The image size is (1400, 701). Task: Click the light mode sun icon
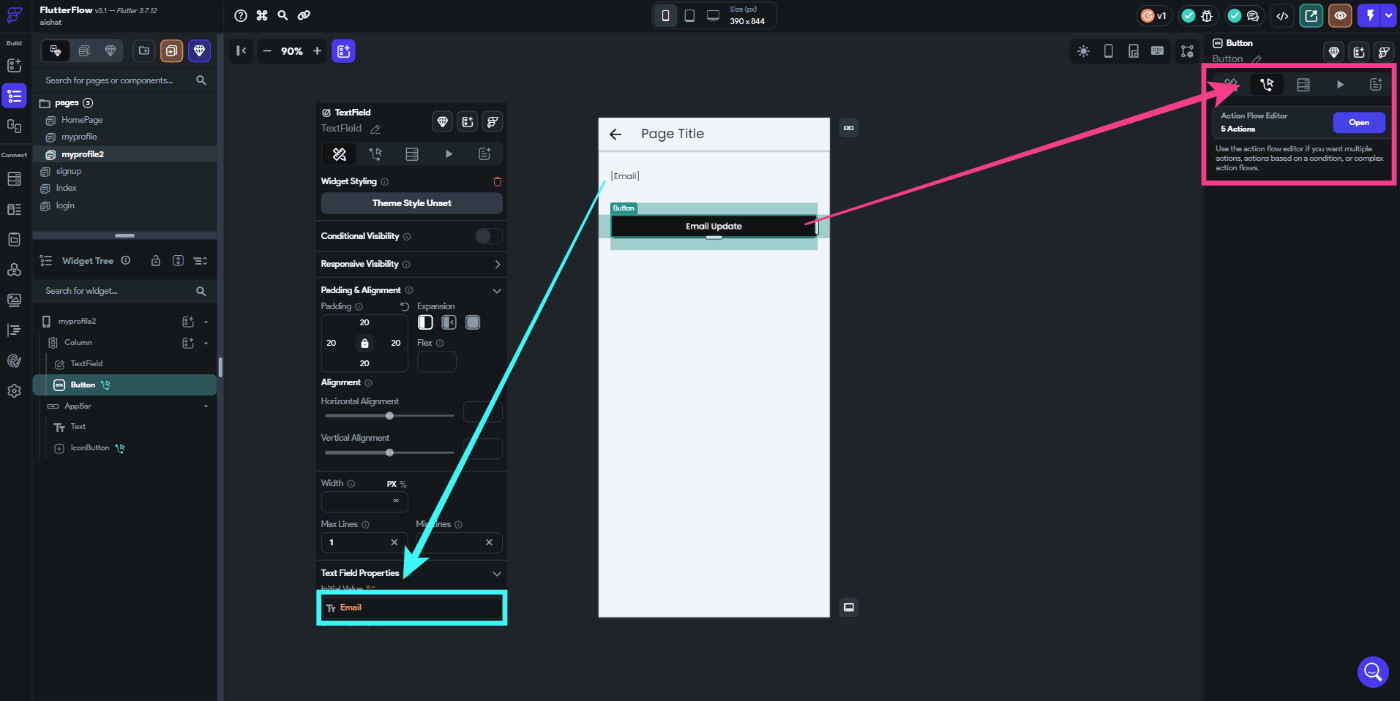(x=1084, y=51)
